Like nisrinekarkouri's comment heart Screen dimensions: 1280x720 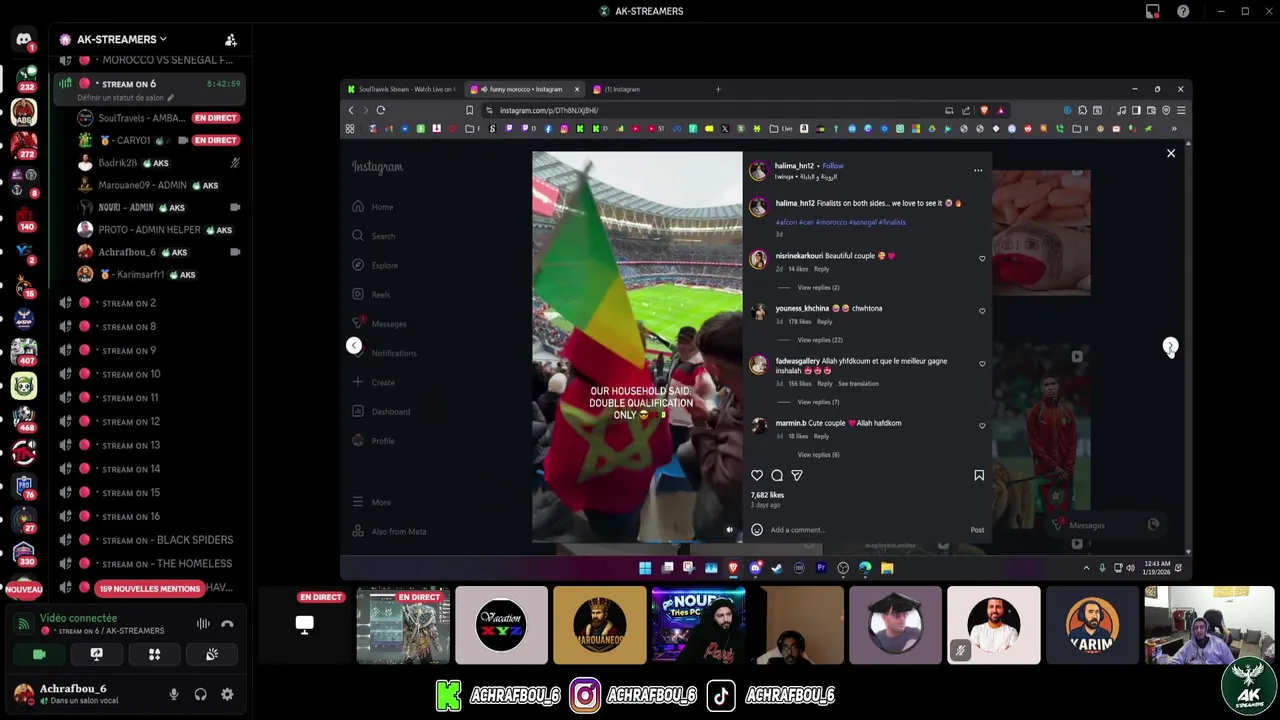tap(982, 259)
